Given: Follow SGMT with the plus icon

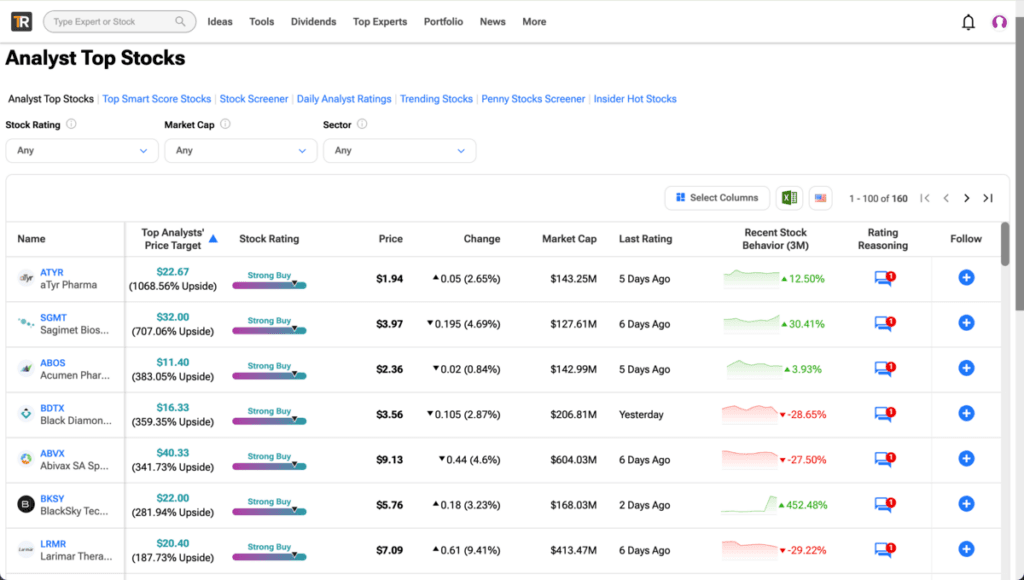Looking at the screenshot, I should [x=967, y=323].
